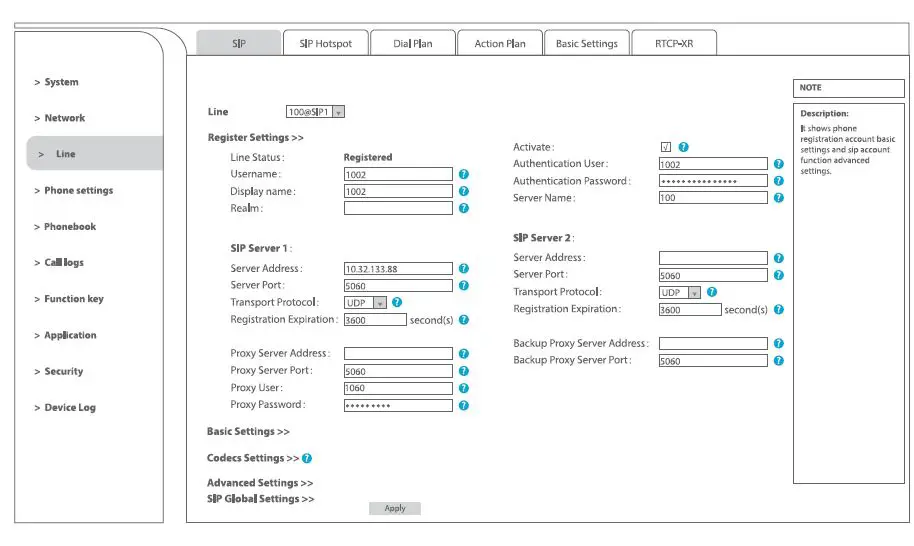Switch to the SIP tab
Image resolution: width=914 pixels, height=546 pixels.
238,43
